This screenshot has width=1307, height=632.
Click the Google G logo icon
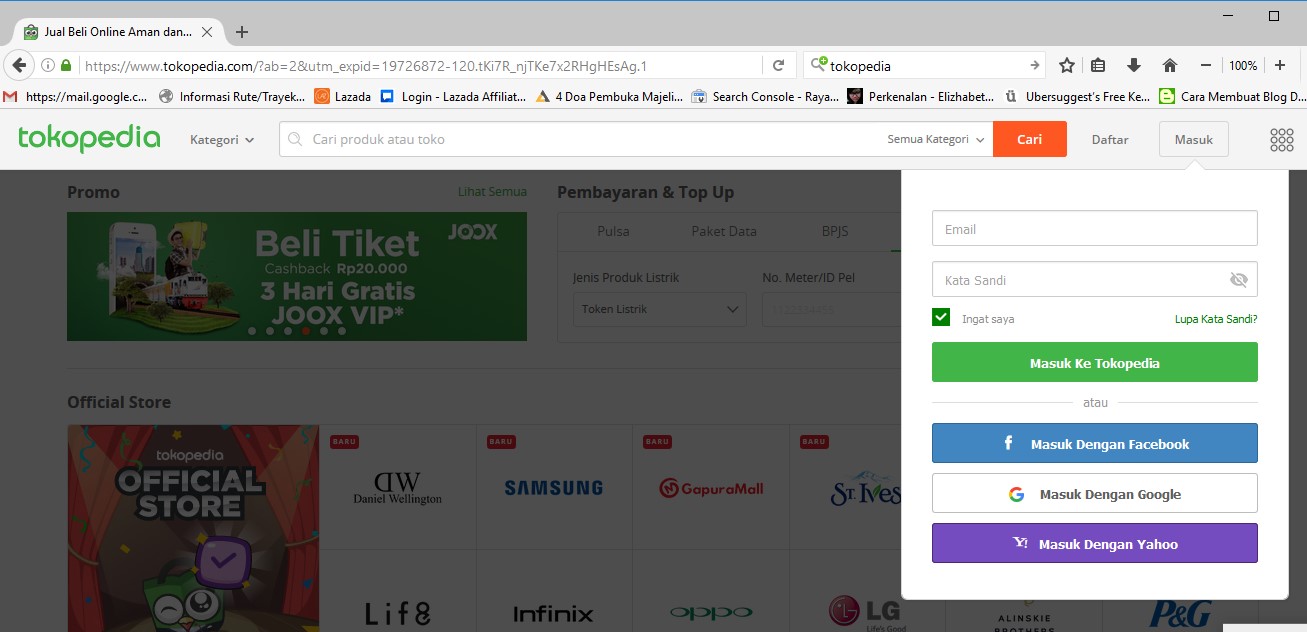(1016, 494)
